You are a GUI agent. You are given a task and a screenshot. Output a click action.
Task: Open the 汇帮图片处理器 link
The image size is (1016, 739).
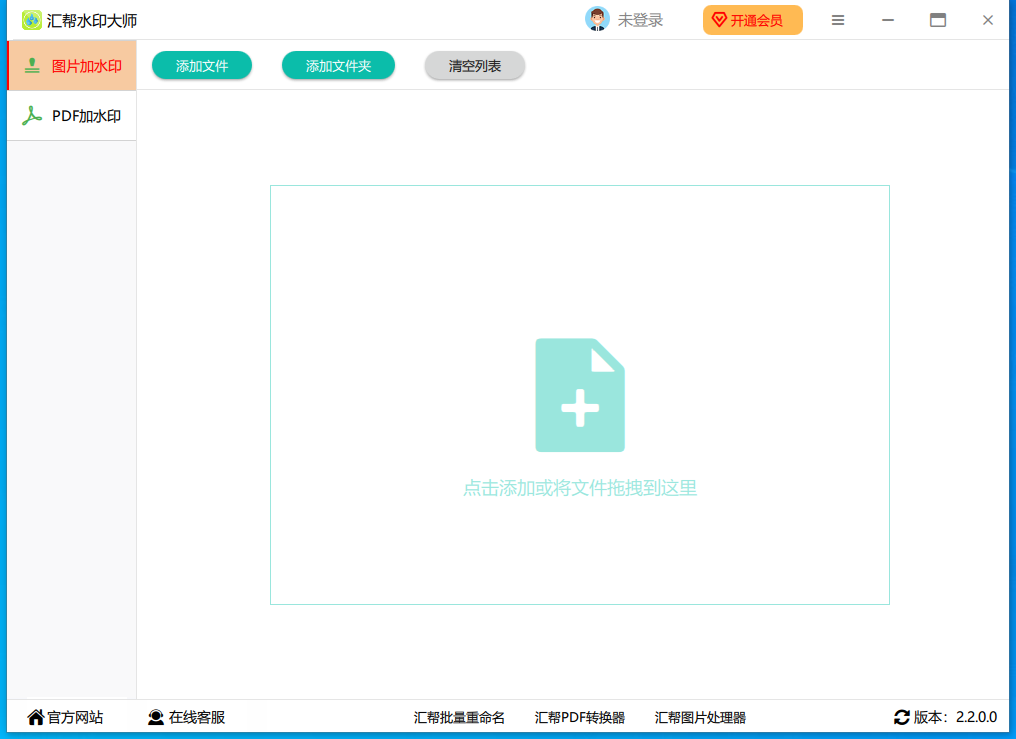click(x=700, y=717)
